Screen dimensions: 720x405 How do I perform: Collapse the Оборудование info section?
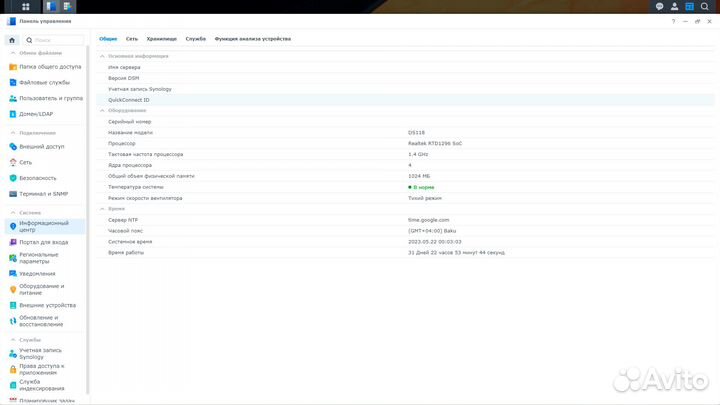[102, 111]
